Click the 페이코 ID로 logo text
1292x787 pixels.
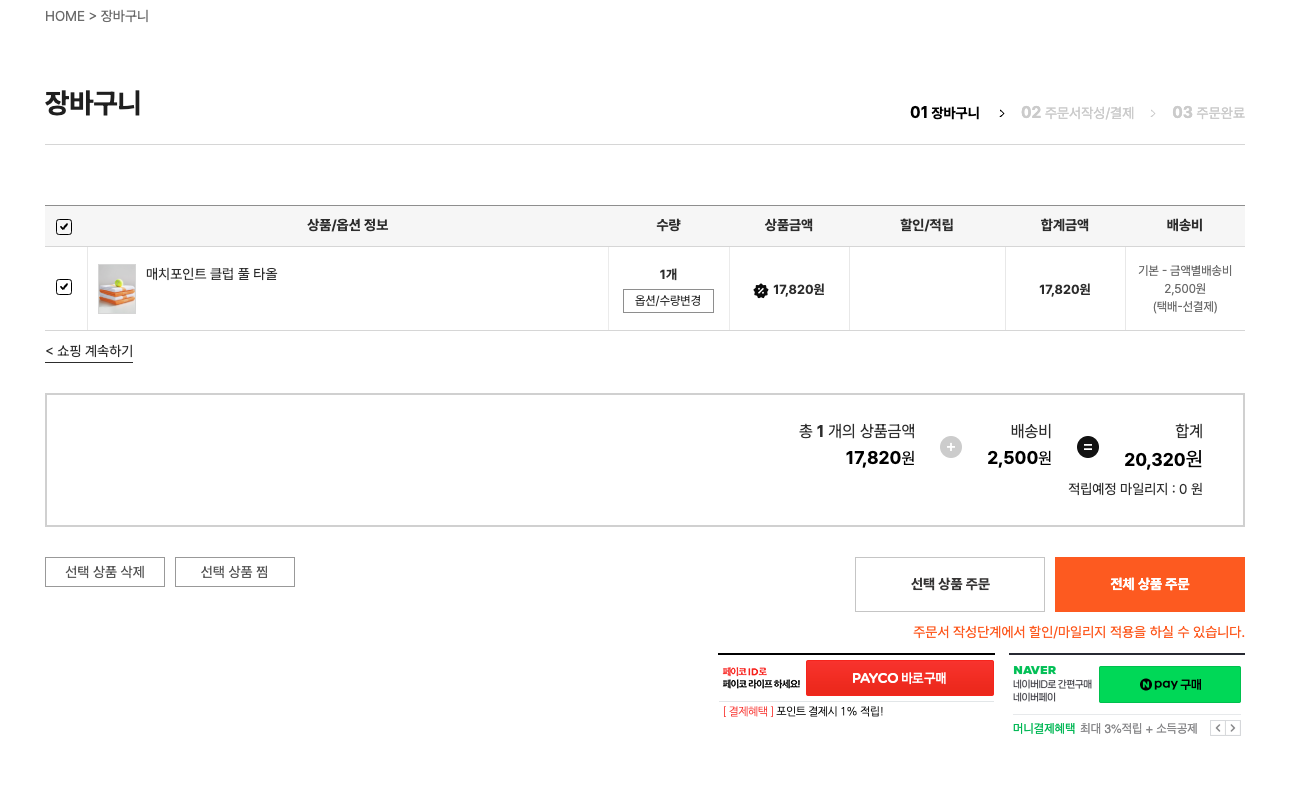pos(745,671)
